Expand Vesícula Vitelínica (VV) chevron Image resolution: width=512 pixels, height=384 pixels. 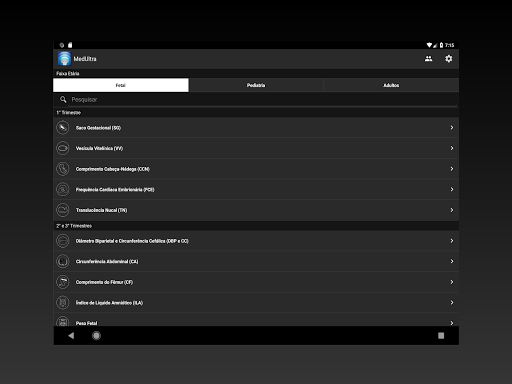(x=452, y=148)
